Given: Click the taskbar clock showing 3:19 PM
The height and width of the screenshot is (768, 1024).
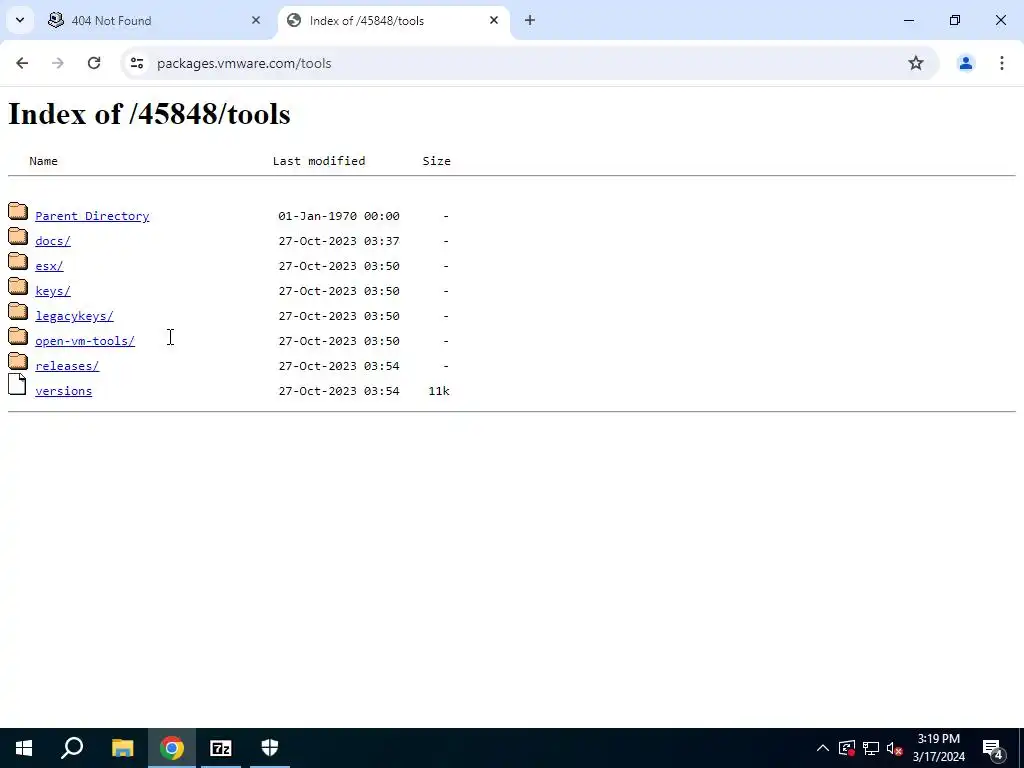Looking at the screenshot, I should pos(938,748).
